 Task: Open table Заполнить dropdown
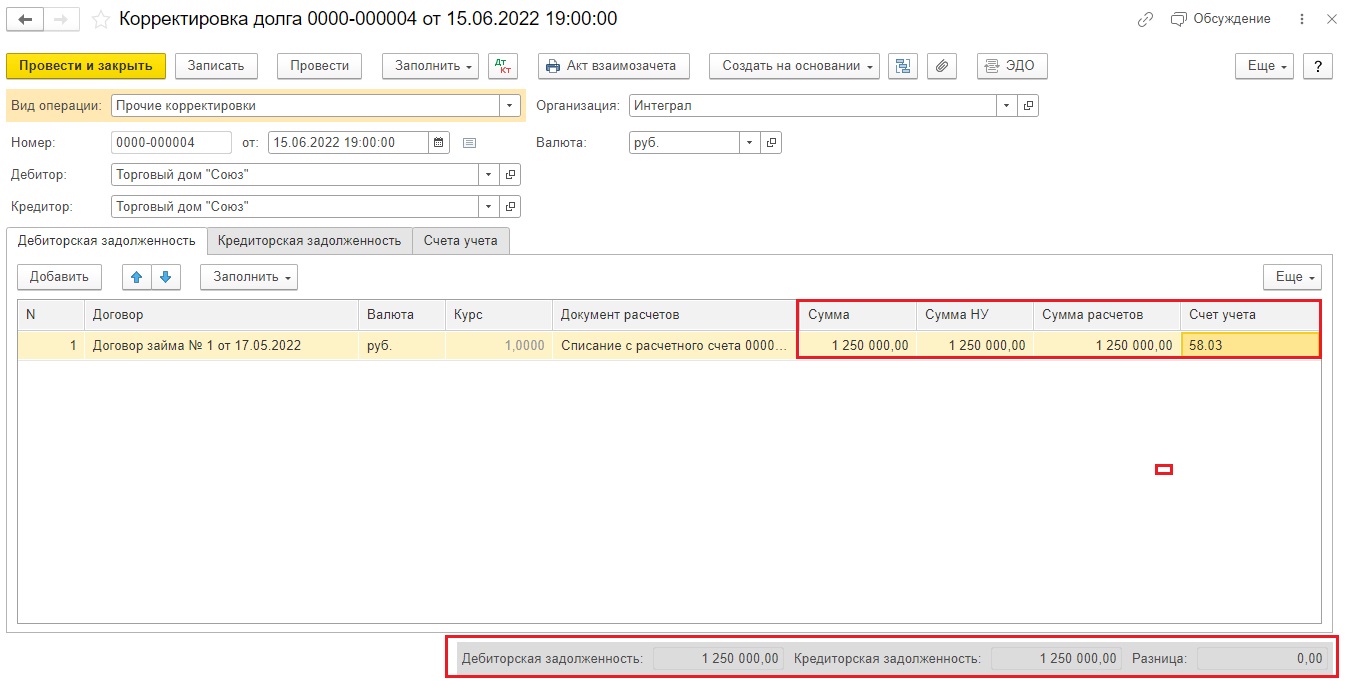249,277
